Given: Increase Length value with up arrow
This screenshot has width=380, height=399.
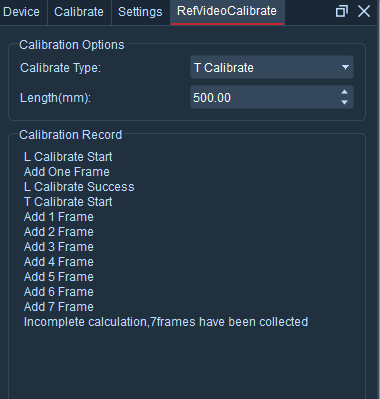Looking at the screenshot, I should tap(345, 92).
